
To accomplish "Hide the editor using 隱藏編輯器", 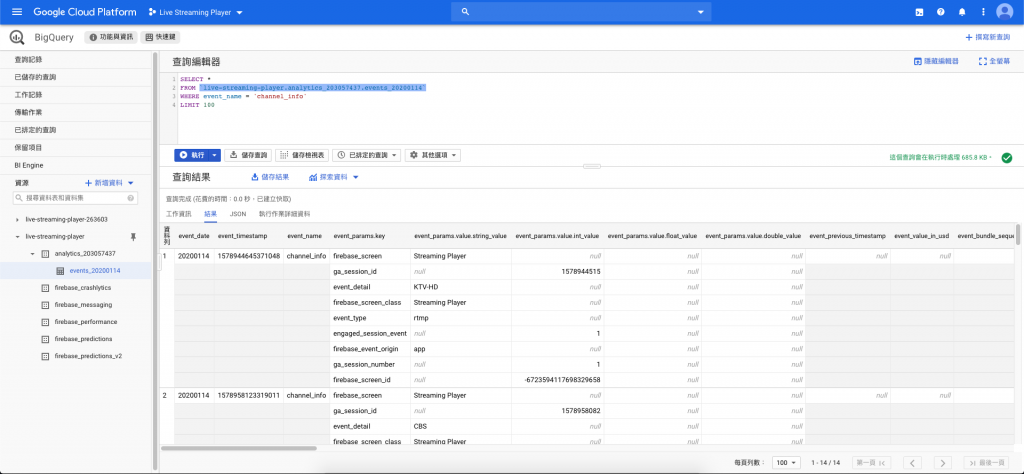I will (x=936, y=61).
